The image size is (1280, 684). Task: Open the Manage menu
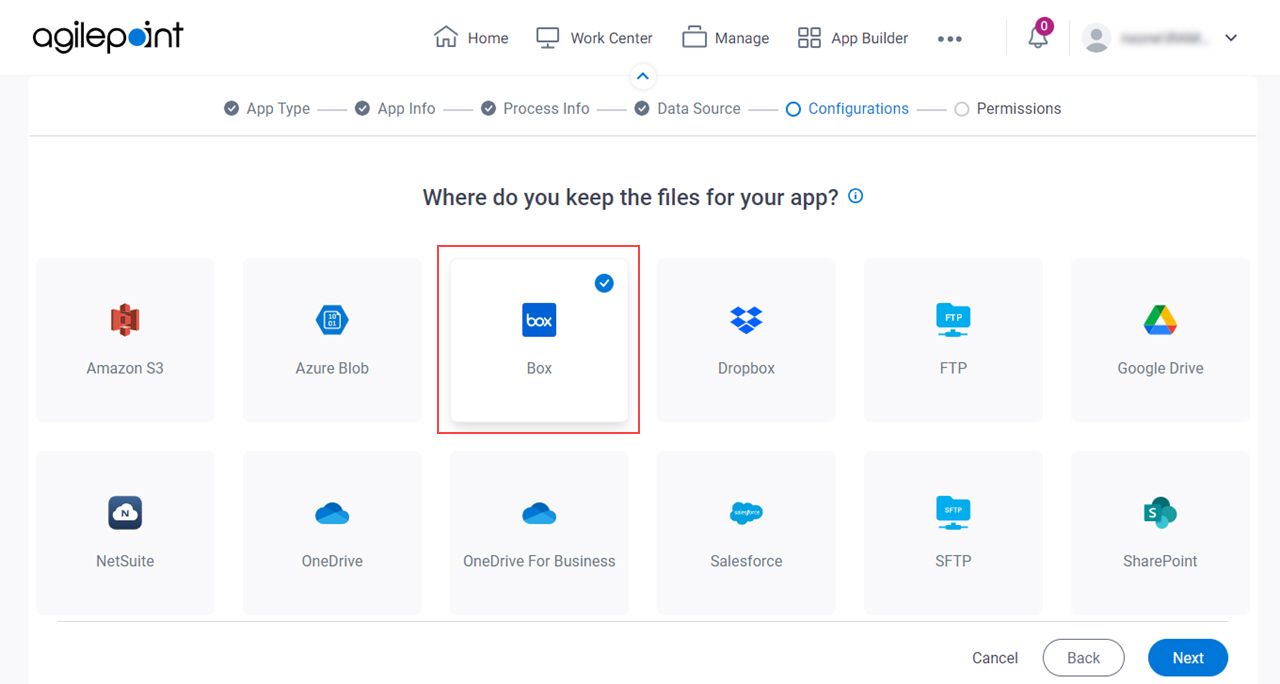pyautogui.click(x=726, y=38)
